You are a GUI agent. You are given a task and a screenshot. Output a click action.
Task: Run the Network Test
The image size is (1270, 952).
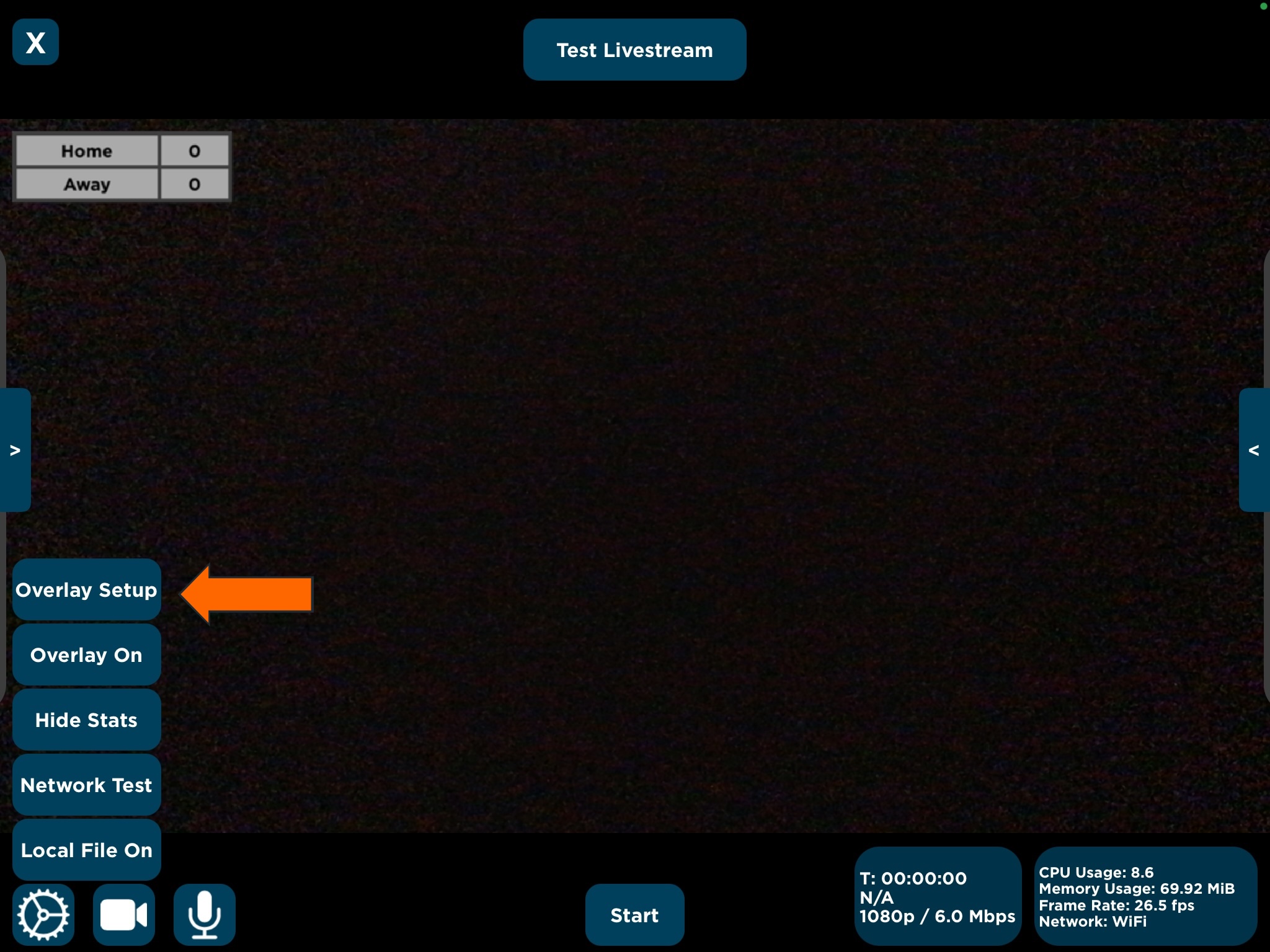click(x=87, y=785)
